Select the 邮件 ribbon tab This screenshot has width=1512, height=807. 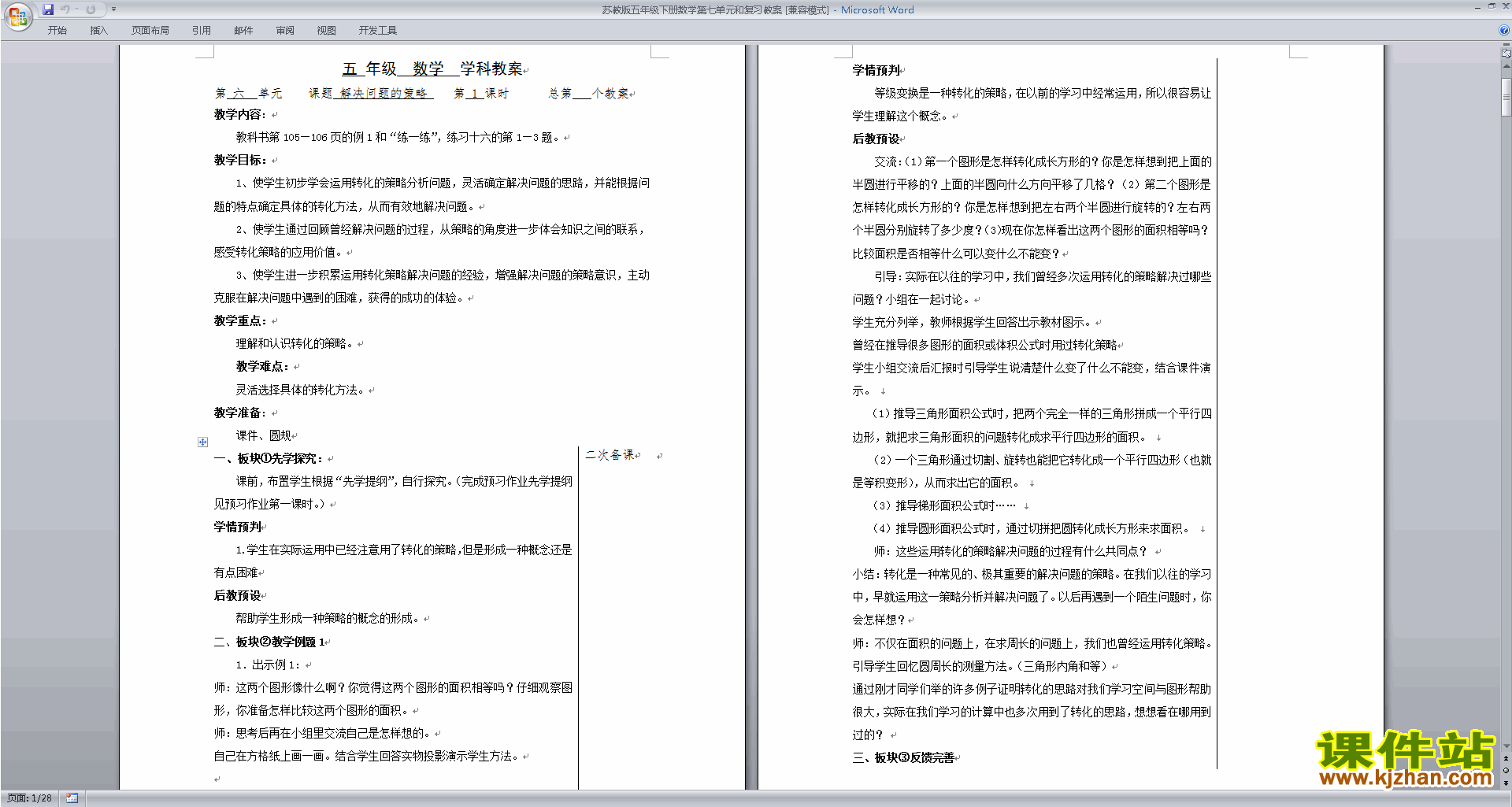click(243, 30)
